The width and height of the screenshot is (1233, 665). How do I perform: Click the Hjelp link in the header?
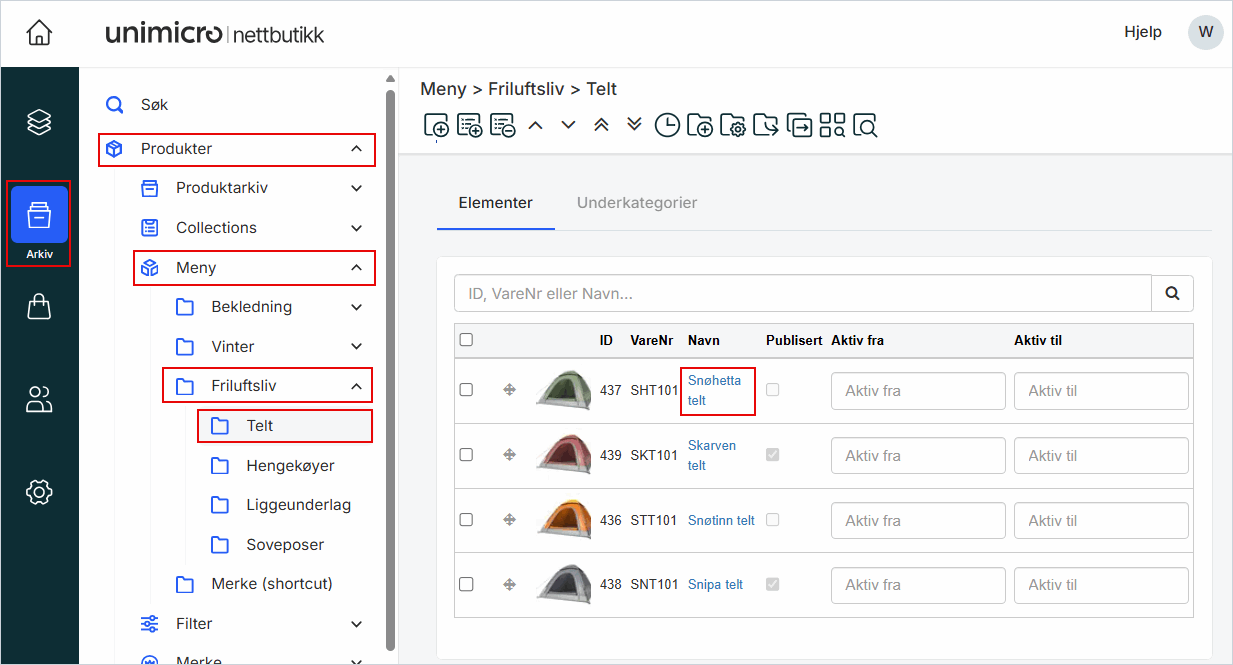click(x=1142, y=32)
